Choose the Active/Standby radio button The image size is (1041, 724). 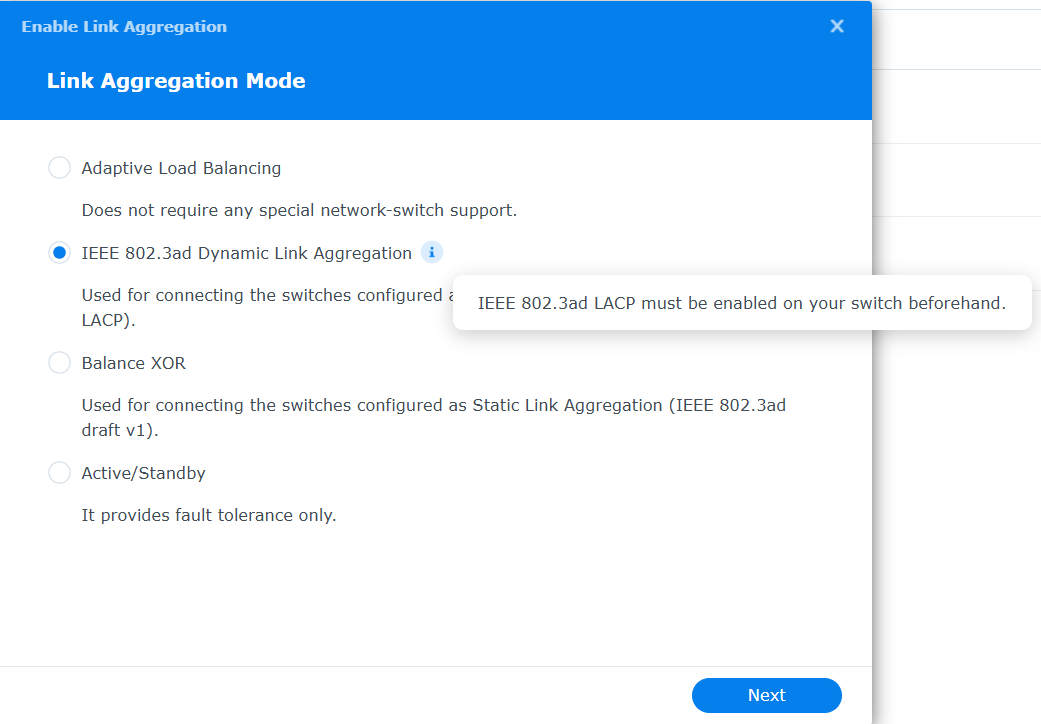point(59,473)
